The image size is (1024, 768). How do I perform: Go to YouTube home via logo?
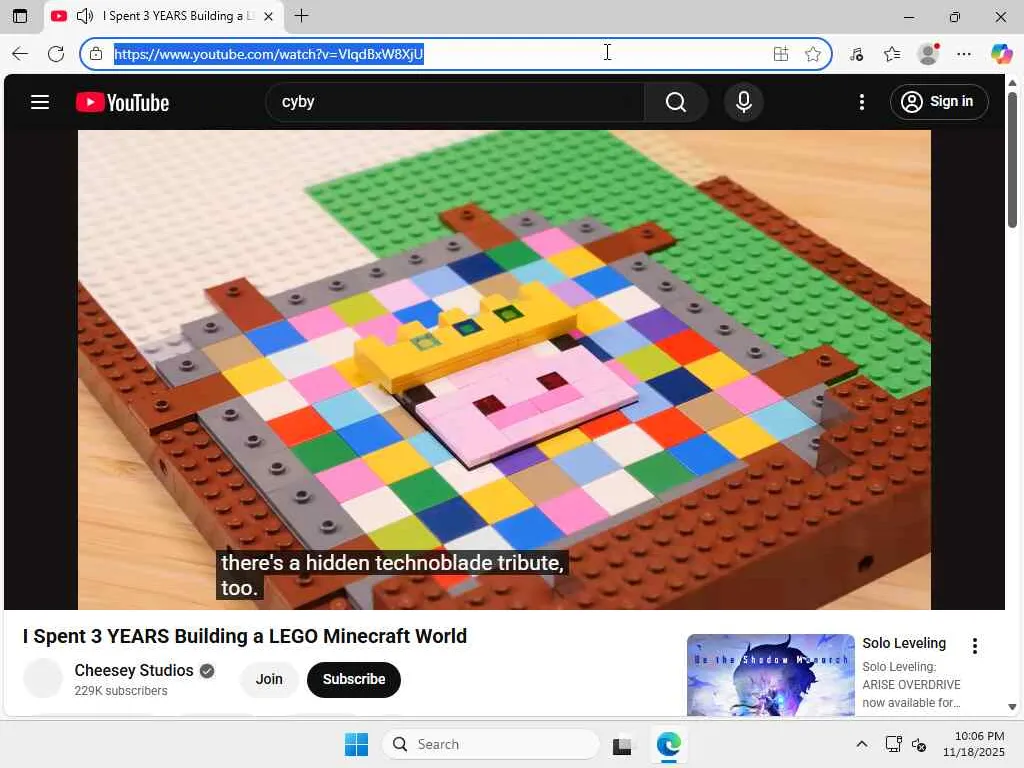point(122,103)
